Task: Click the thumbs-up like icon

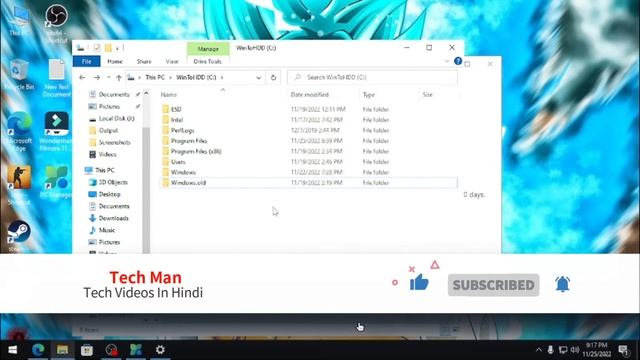Action: pos(419,282)
